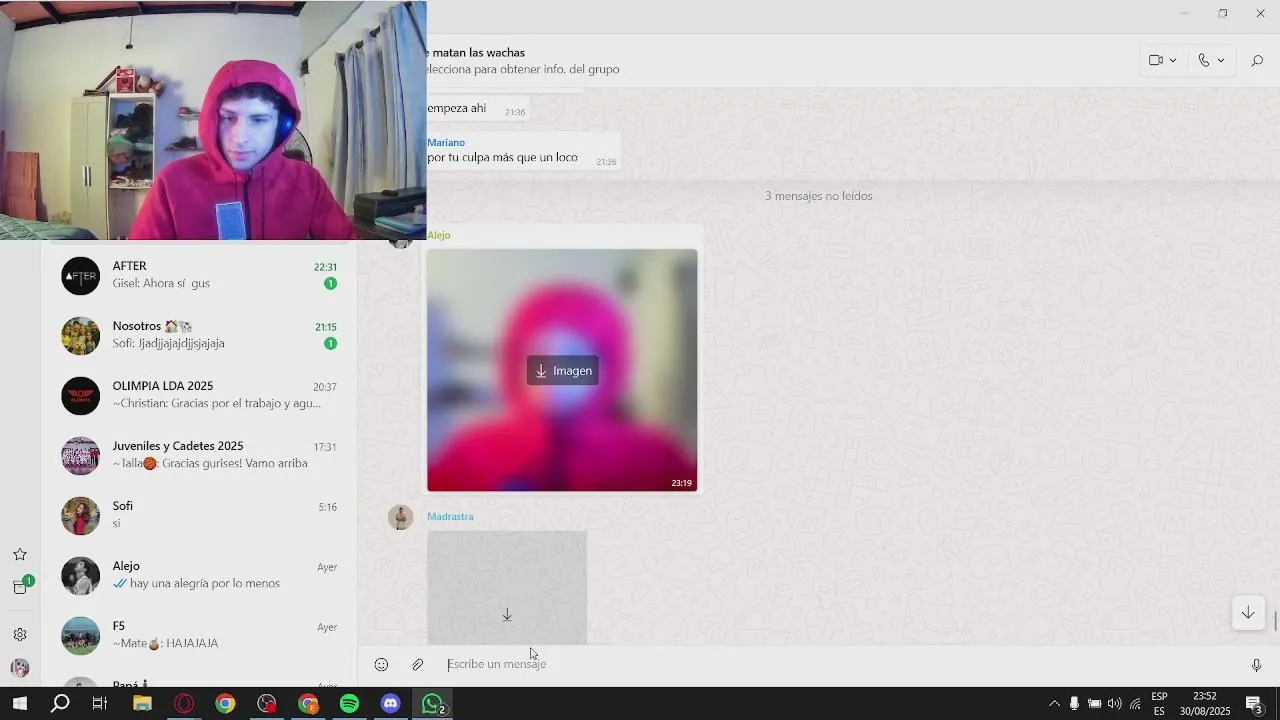The width and height of the screenshot is (1280, 720).
Task: Click the WhatsApp taskbar icon
Action: [433, 704]
